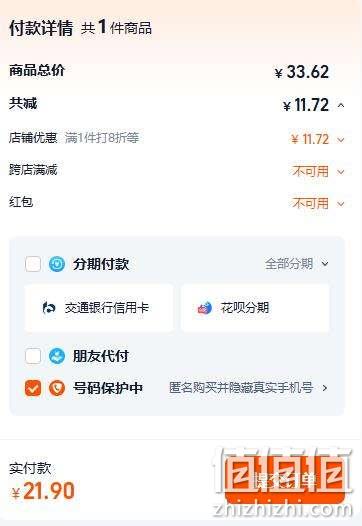The width and height of the screenshot is (362, 526).
Task: Collapse the 共减 discount details arrow
Action: [341, 105]
